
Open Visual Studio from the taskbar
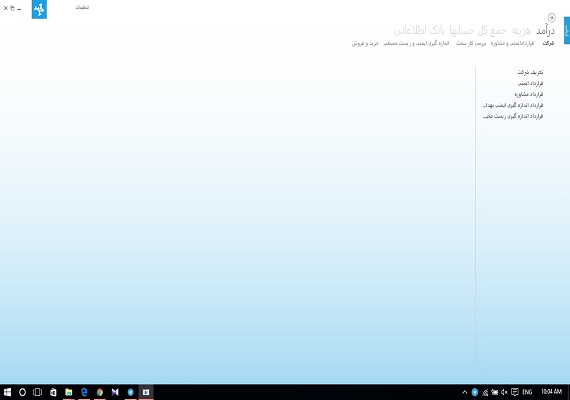(115, 392)
